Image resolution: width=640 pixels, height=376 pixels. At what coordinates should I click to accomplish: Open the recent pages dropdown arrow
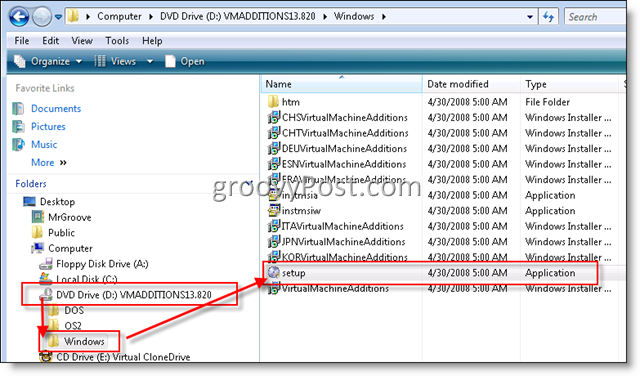[x=58, y=17]
